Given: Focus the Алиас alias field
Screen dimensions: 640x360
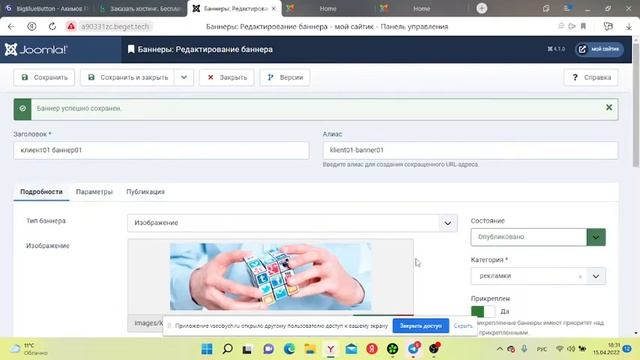Looking at the screenshot, I should [470, 150].
